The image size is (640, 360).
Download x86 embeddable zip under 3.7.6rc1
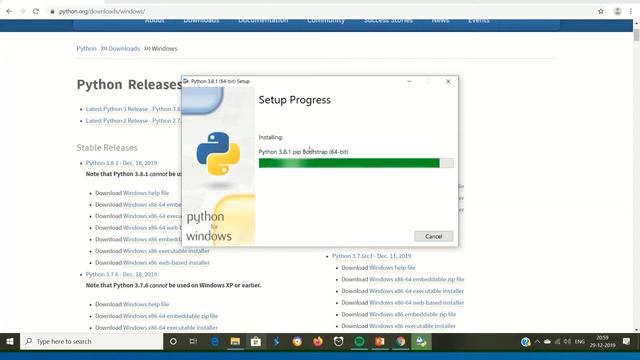tap(412, 314)
